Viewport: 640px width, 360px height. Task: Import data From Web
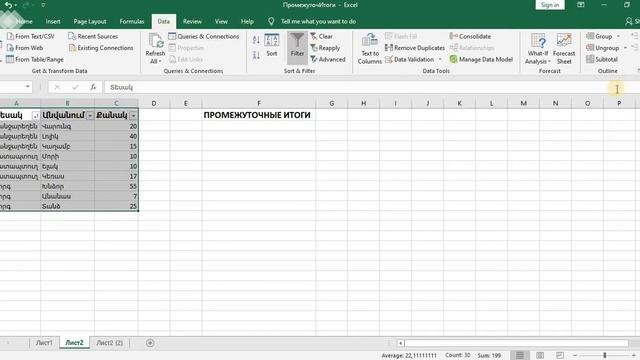[25, 48]
